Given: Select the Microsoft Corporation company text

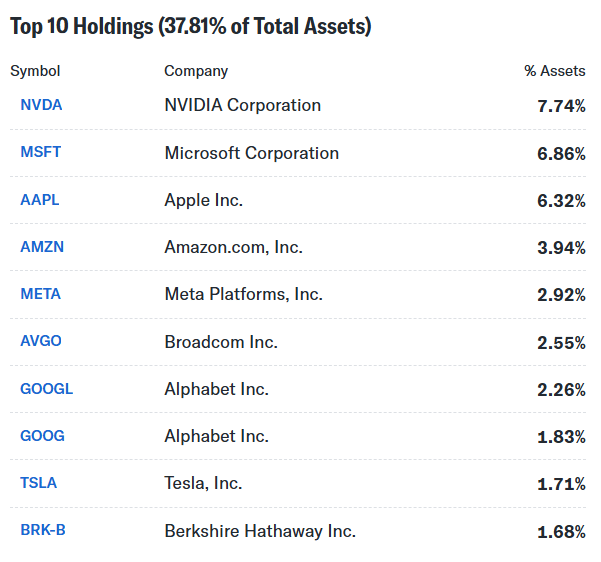Looking at the screenshot, I should click(x=252, y=153).
